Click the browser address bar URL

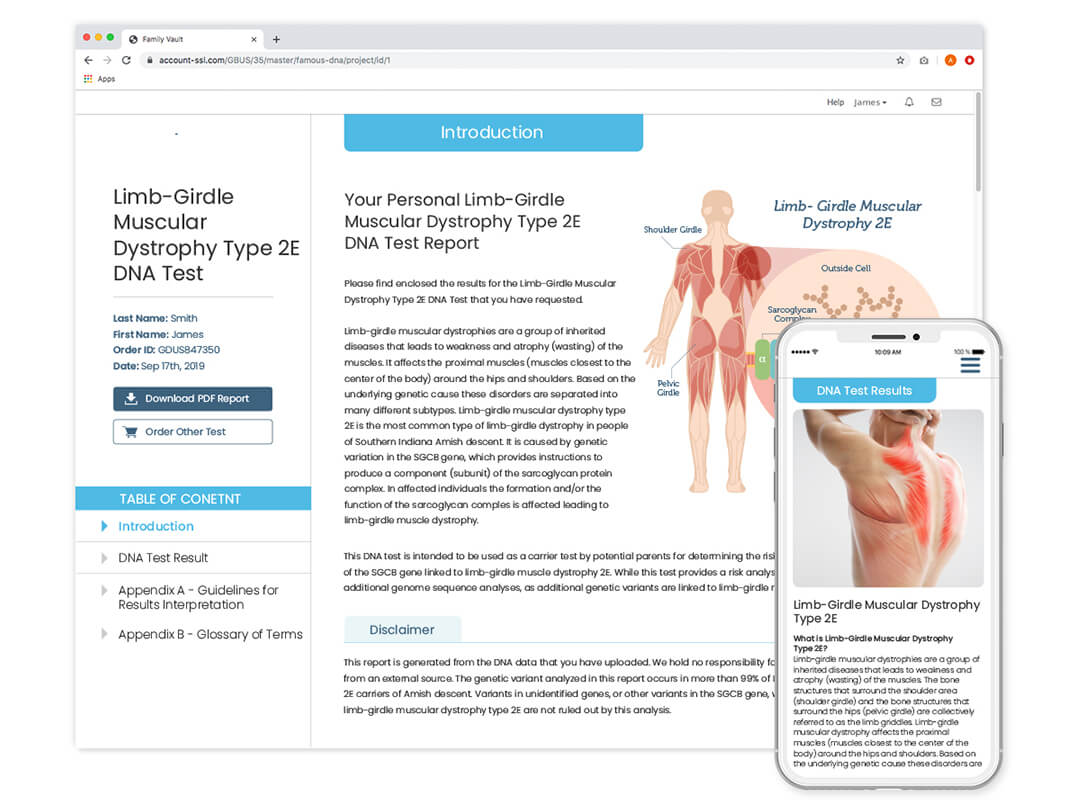(274, 60)
